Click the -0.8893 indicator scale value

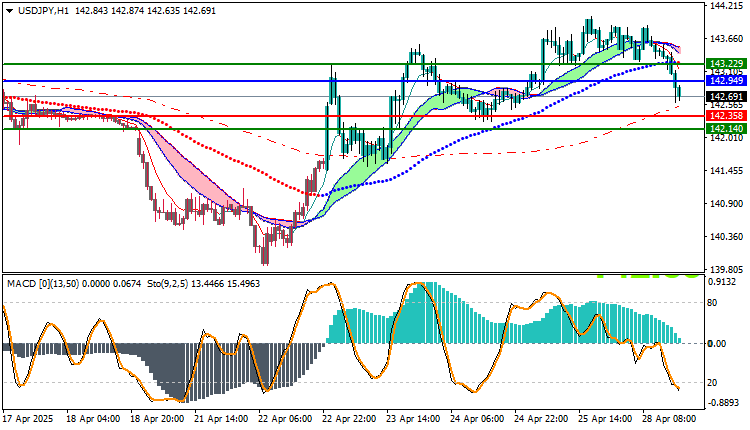[723, 403]
